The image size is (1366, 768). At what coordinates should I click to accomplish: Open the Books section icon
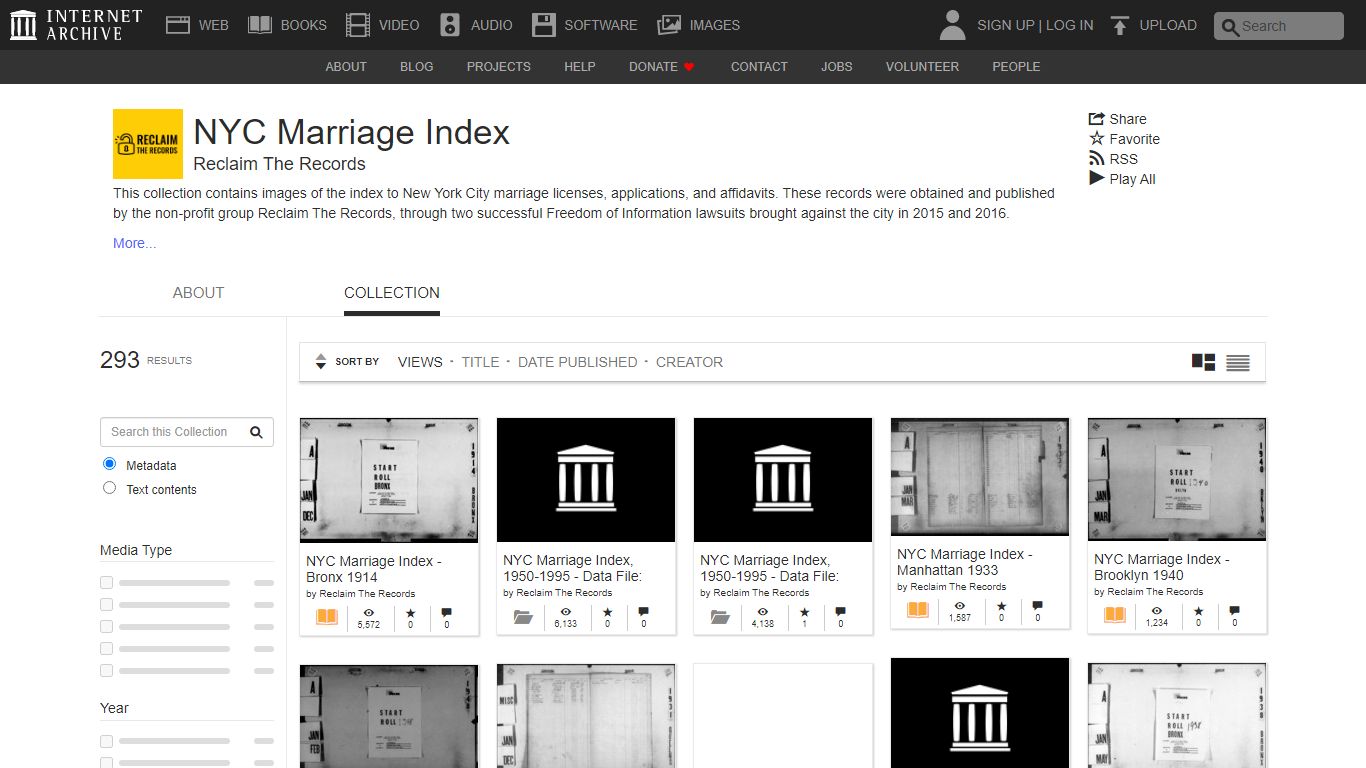coord(260,25)
